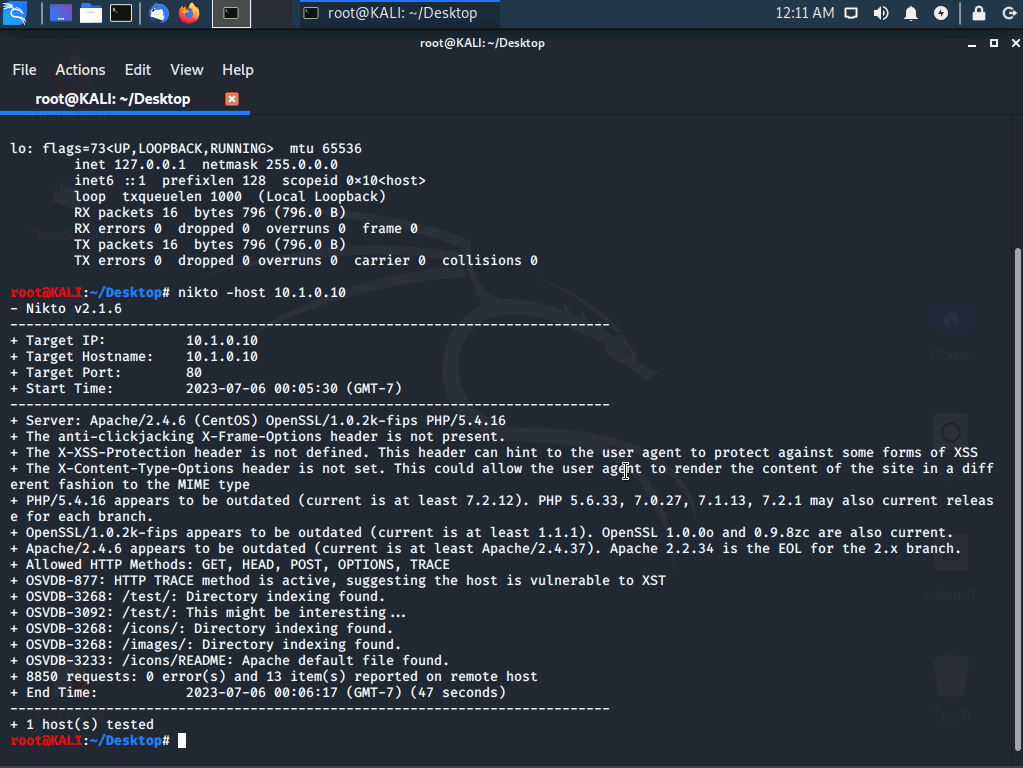Open the Kali dragon applications menu
This screenshot has height=768, width=1023.
click(x=14, y=13)
